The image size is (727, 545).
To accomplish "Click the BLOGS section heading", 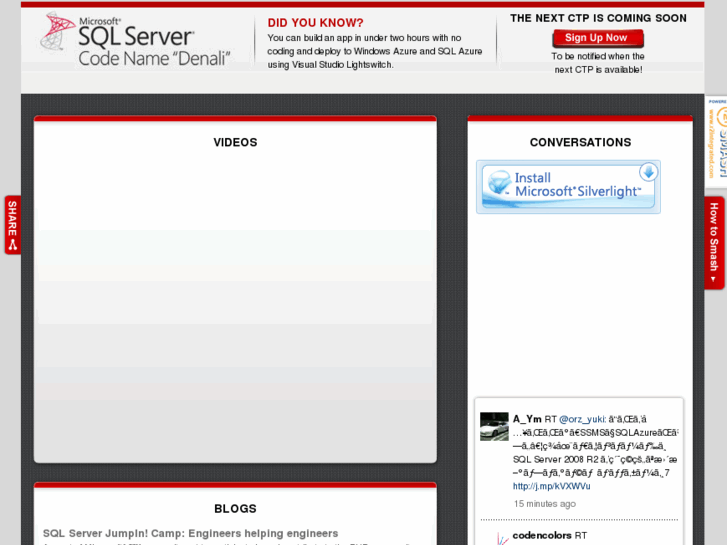I will [235, 509].
